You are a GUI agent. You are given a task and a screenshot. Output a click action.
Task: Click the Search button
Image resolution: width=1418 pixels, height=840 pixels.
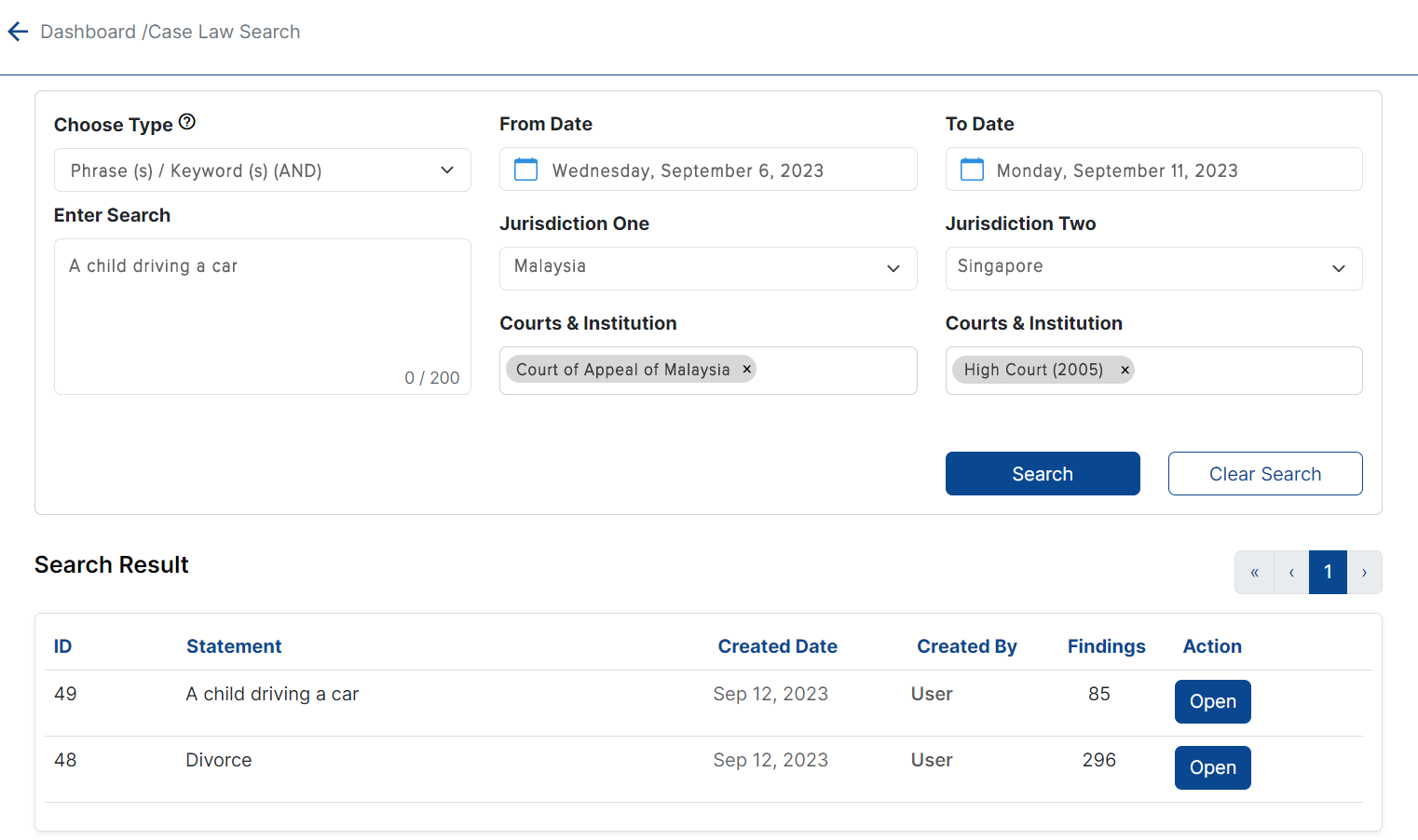1043,474
